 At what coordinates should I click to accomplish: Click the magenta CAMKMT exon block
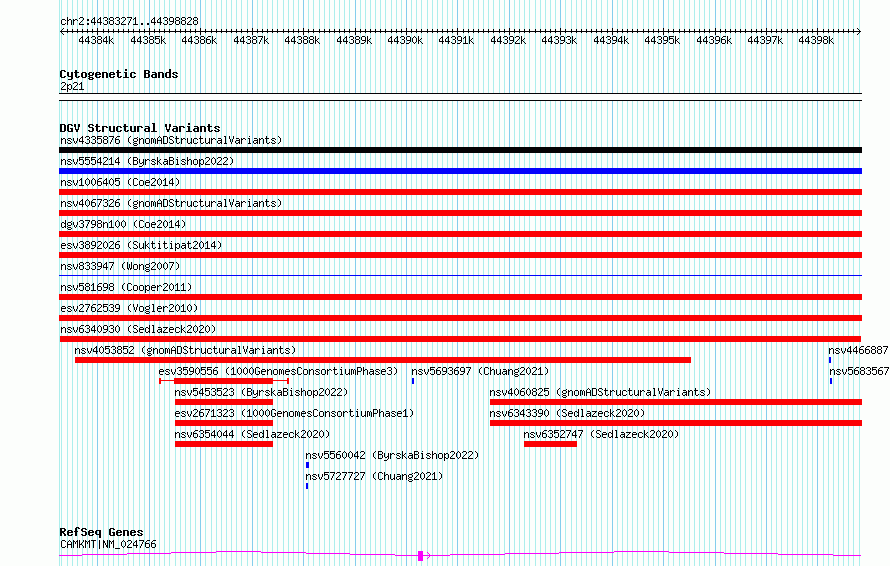tap(421, 556)
